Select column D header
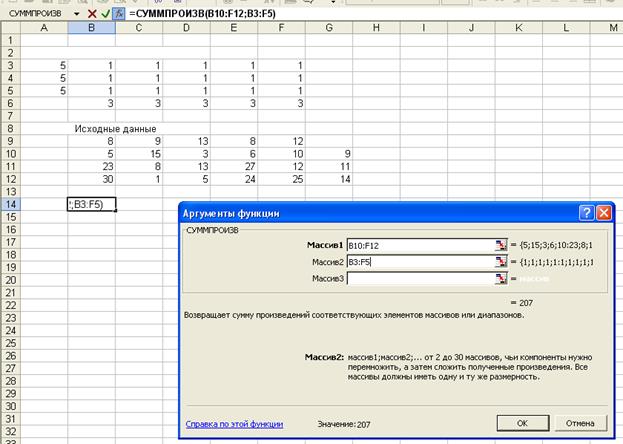The image size is (623, 444). 186,28
